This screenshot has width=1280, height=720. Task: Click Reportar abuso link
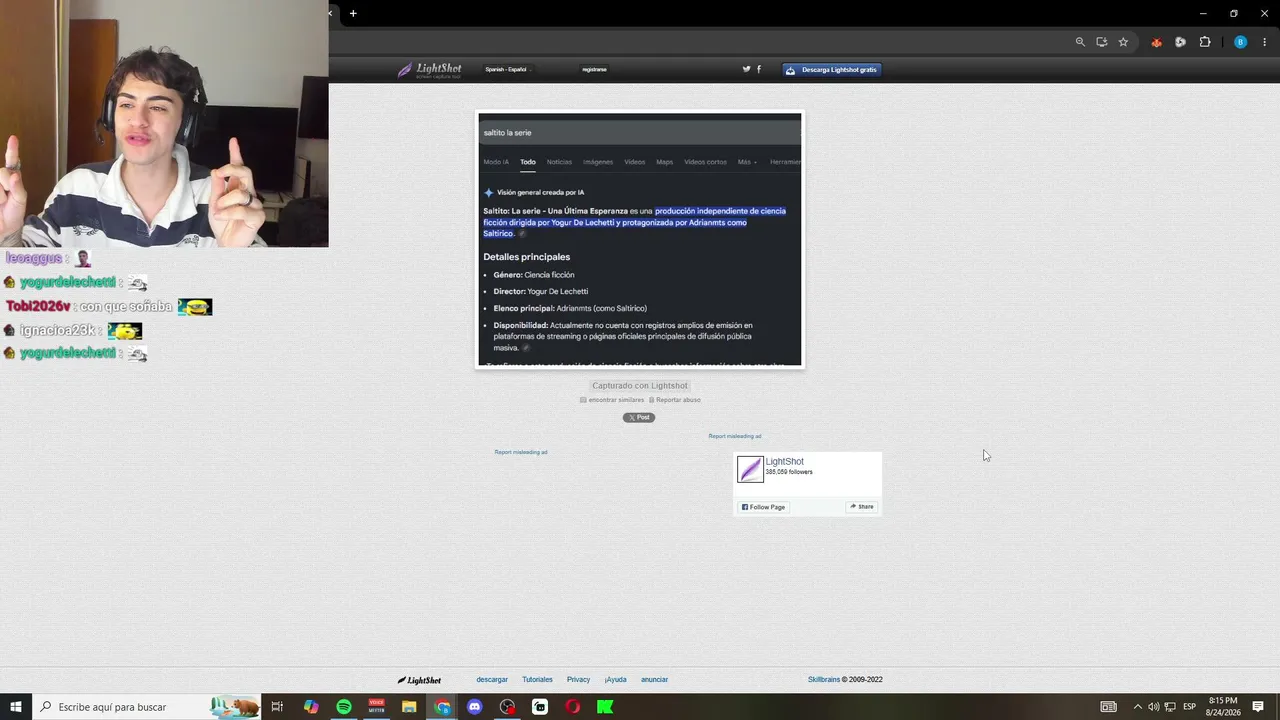[678, 400]
